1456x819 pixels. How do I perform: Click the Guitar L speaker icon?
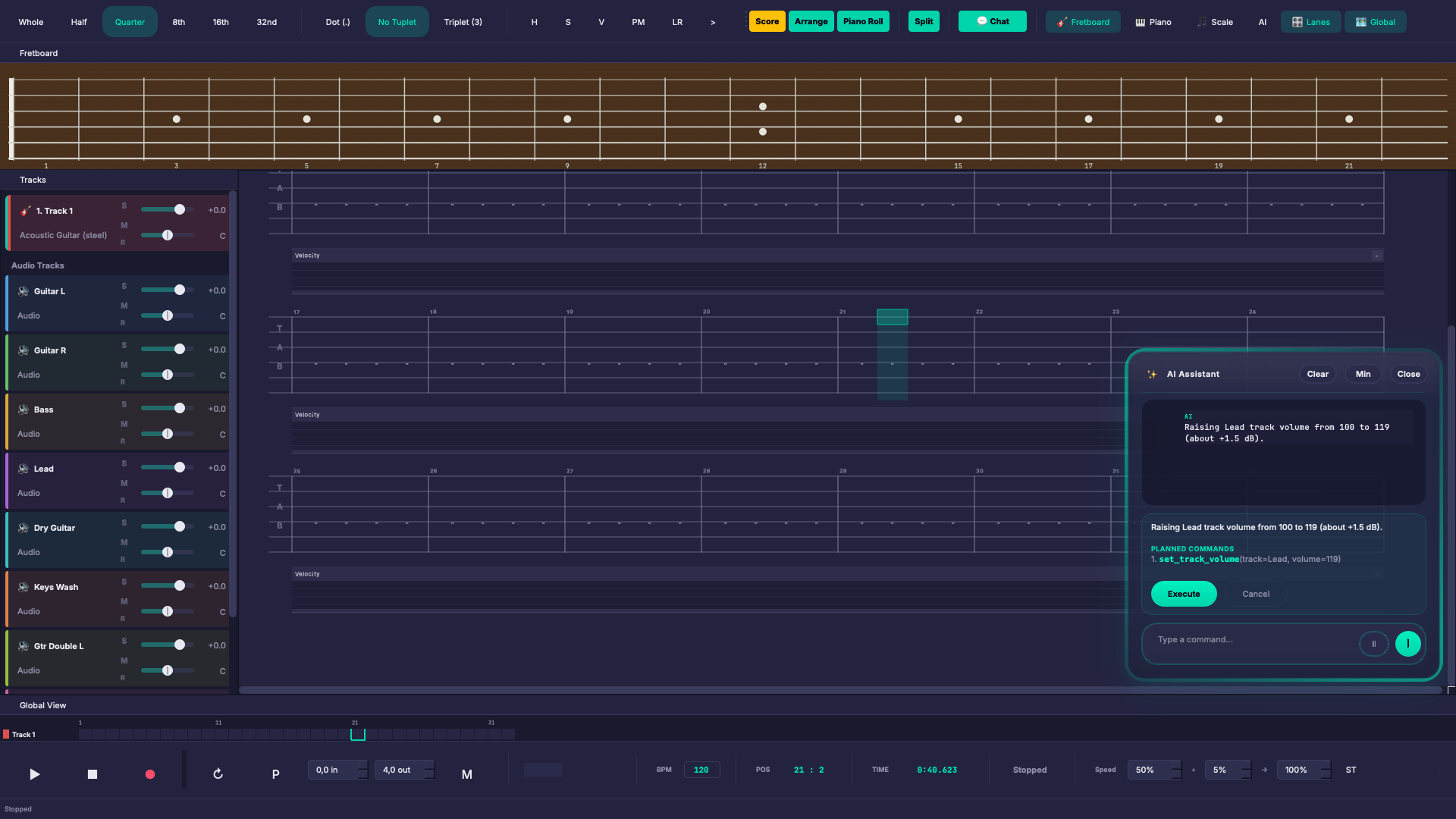coord(24,291)
